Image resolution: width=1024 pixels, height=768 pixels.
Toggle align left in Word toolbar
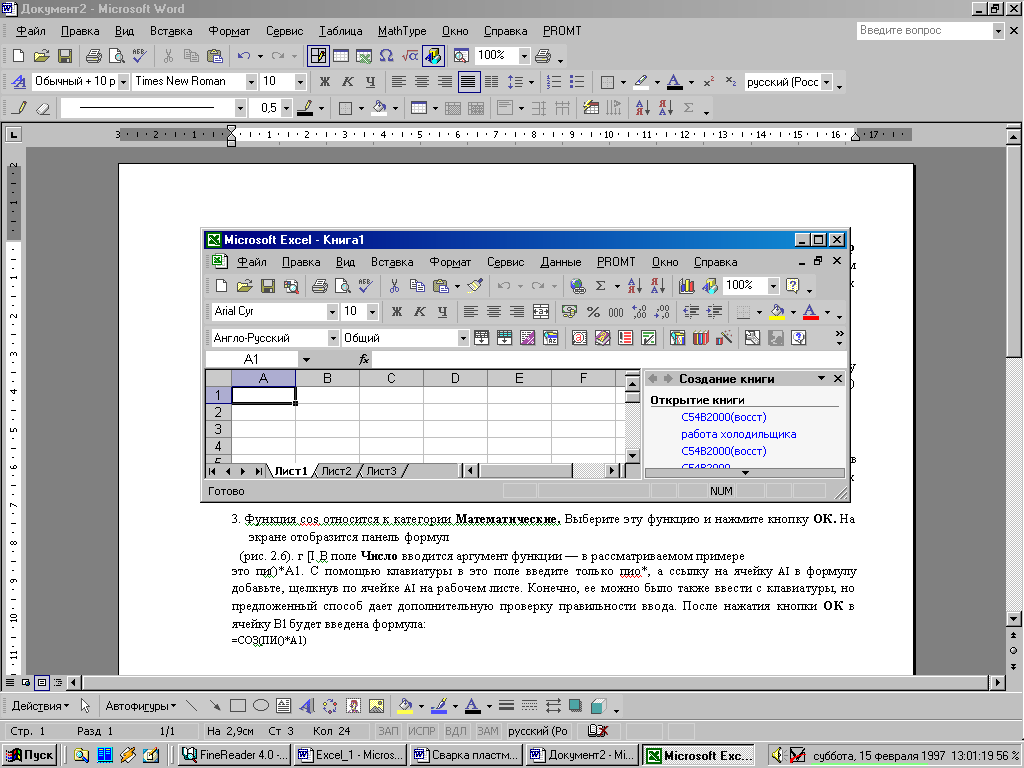[398, 82]
